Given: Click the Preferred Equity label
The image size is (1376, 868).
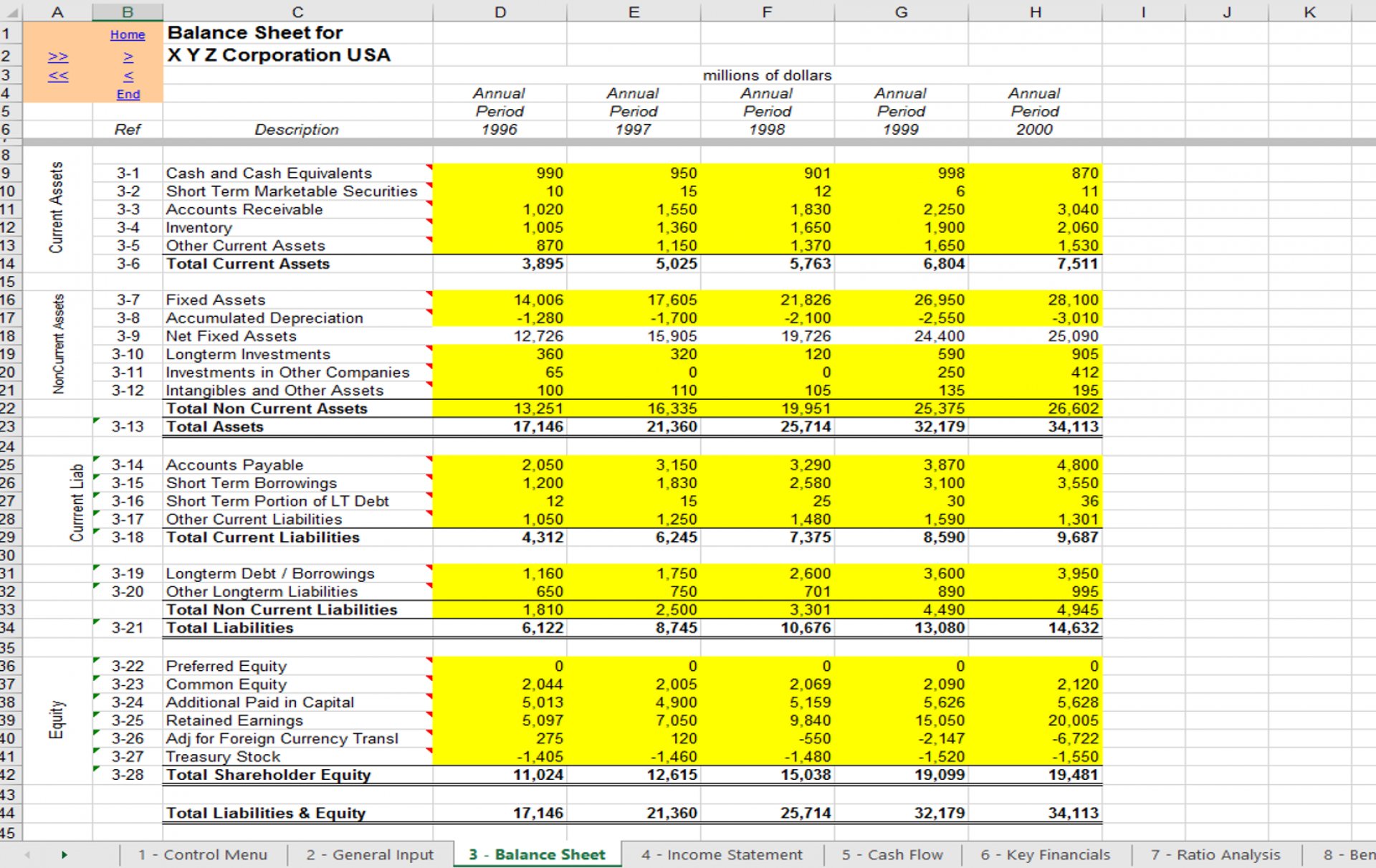Looking at the screenshot, I should click(226, 666).
